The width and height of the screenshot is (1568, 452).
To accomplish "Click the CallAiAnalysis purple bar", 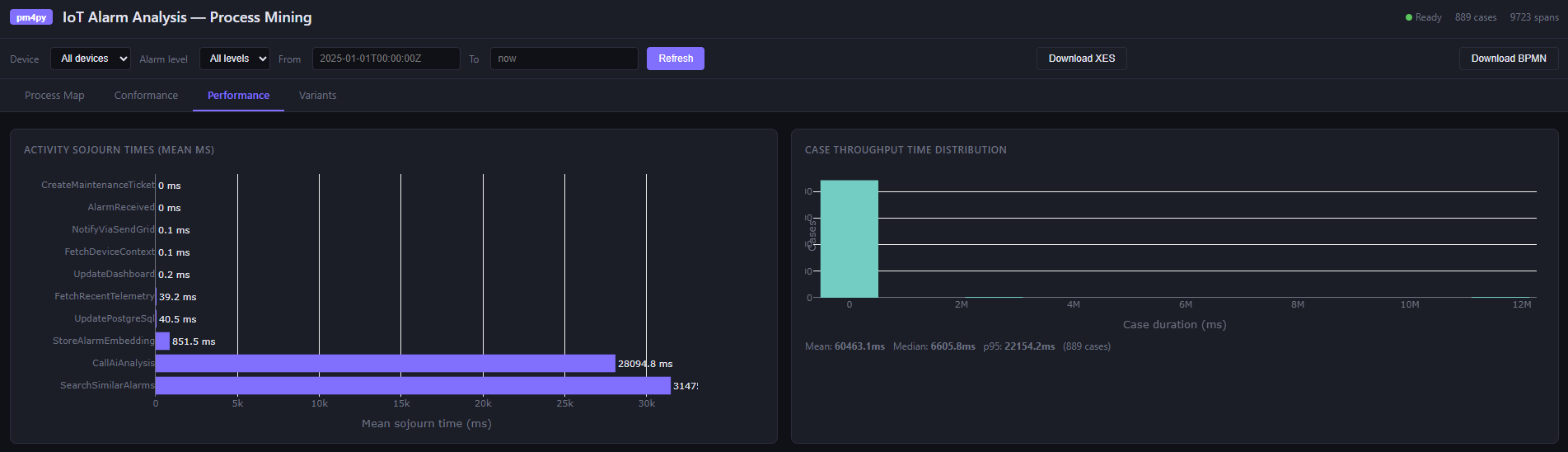I will coord(386,363).
